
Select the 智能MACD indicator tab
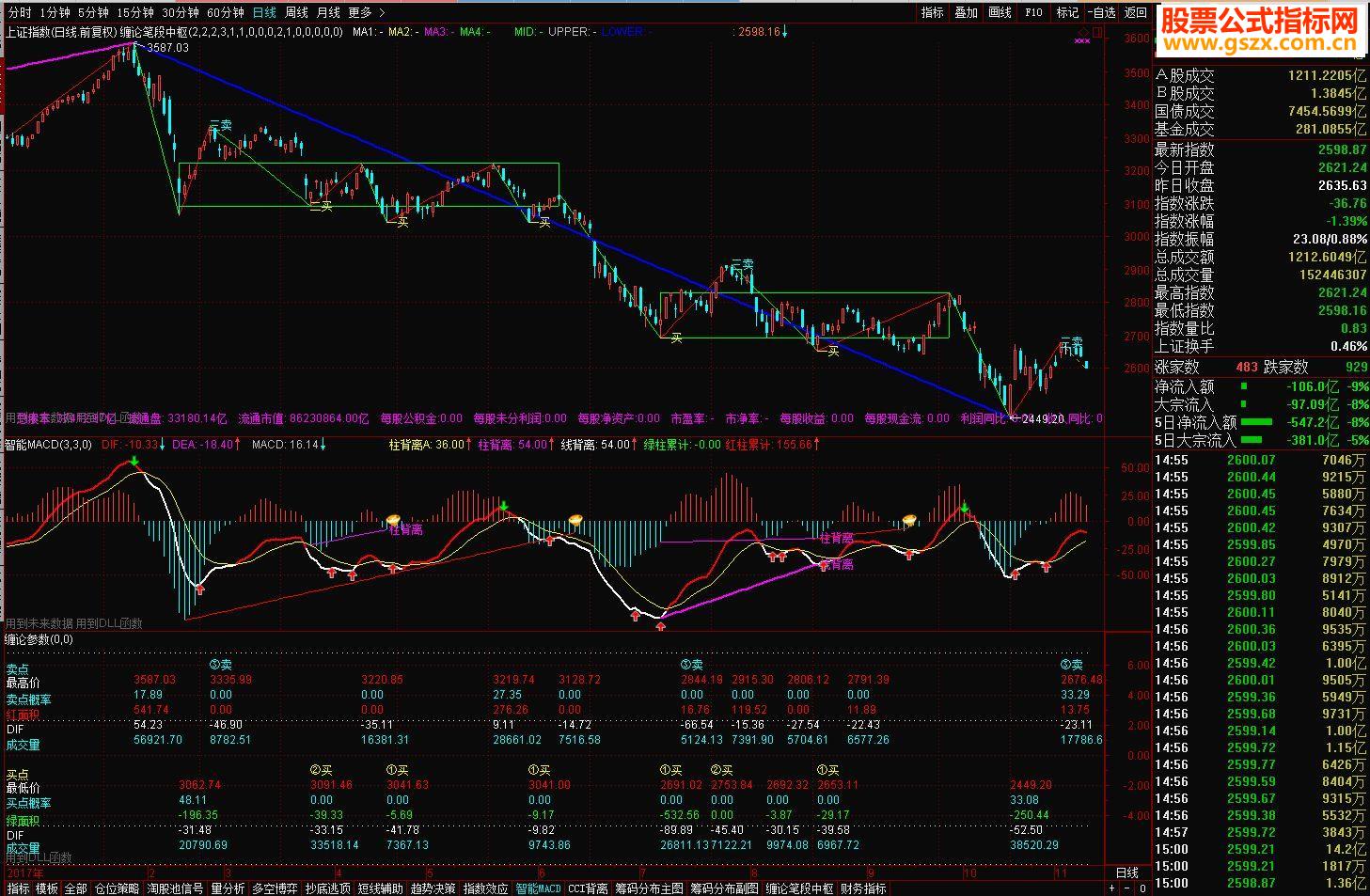pos(538,888)
